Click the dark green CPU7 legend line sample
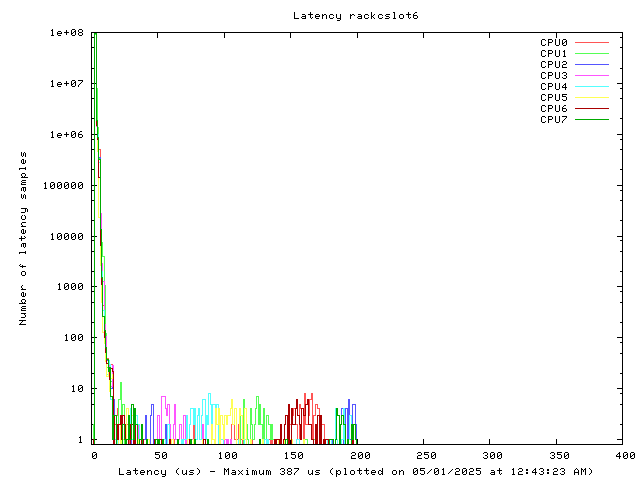This screenshot has height=480, width=640. 592,120
